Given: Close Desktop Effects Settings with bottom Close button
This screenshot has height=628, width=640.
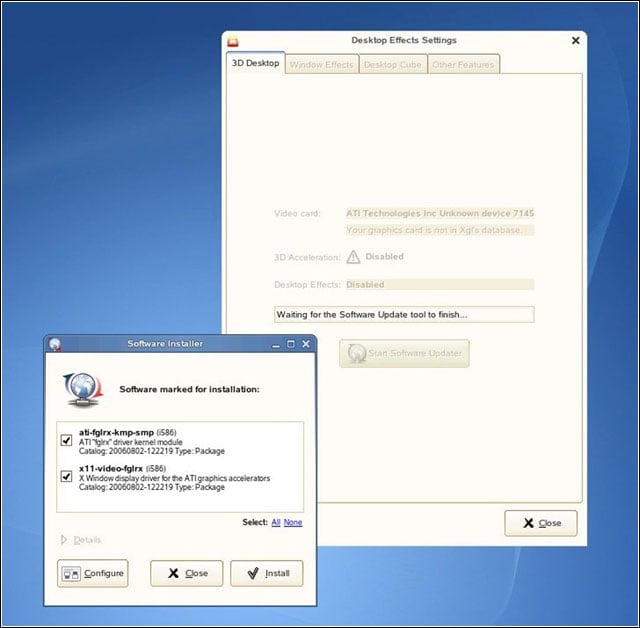Looking at the screenshot, I should (541, 523).
